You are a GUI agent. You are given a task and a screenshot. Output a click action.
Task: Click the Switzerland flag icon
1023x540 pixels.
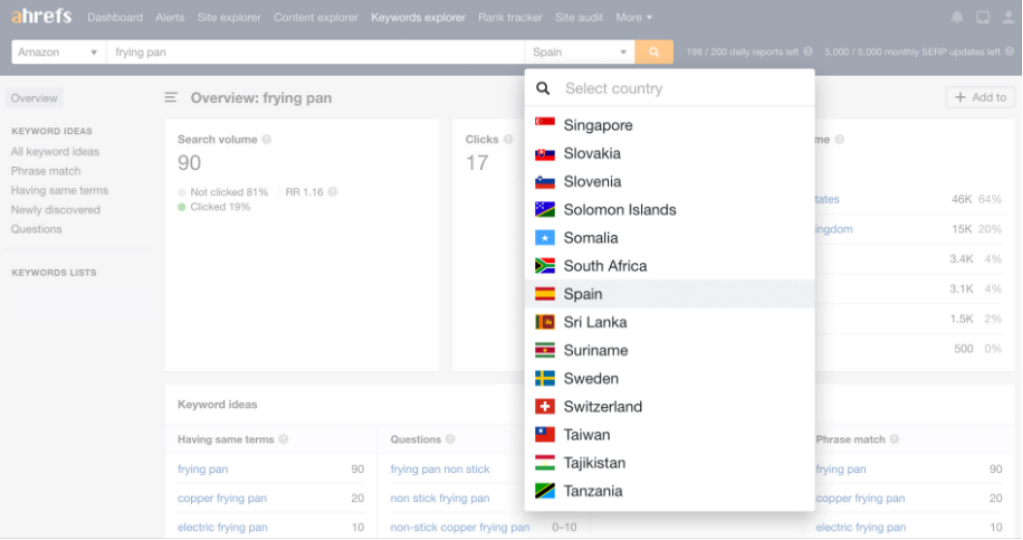(545, 406)
